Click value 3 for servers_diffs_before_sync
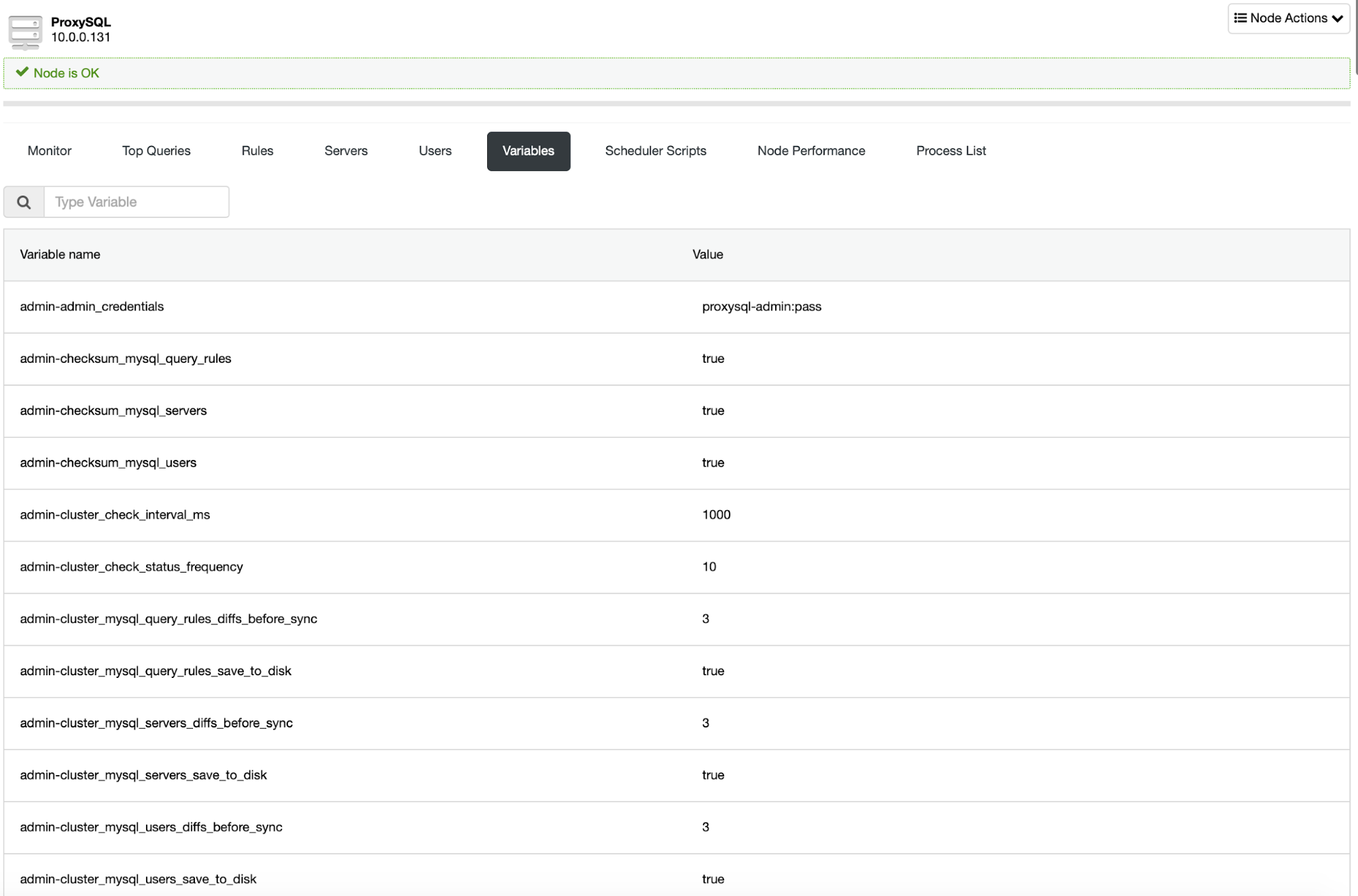The width and height of the screenshot is (1358, 896). tap(706, 723)
